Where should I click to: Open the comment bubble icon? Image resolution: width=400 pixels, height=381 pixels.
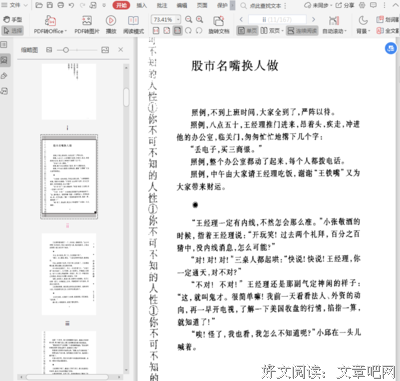[374, 5]
